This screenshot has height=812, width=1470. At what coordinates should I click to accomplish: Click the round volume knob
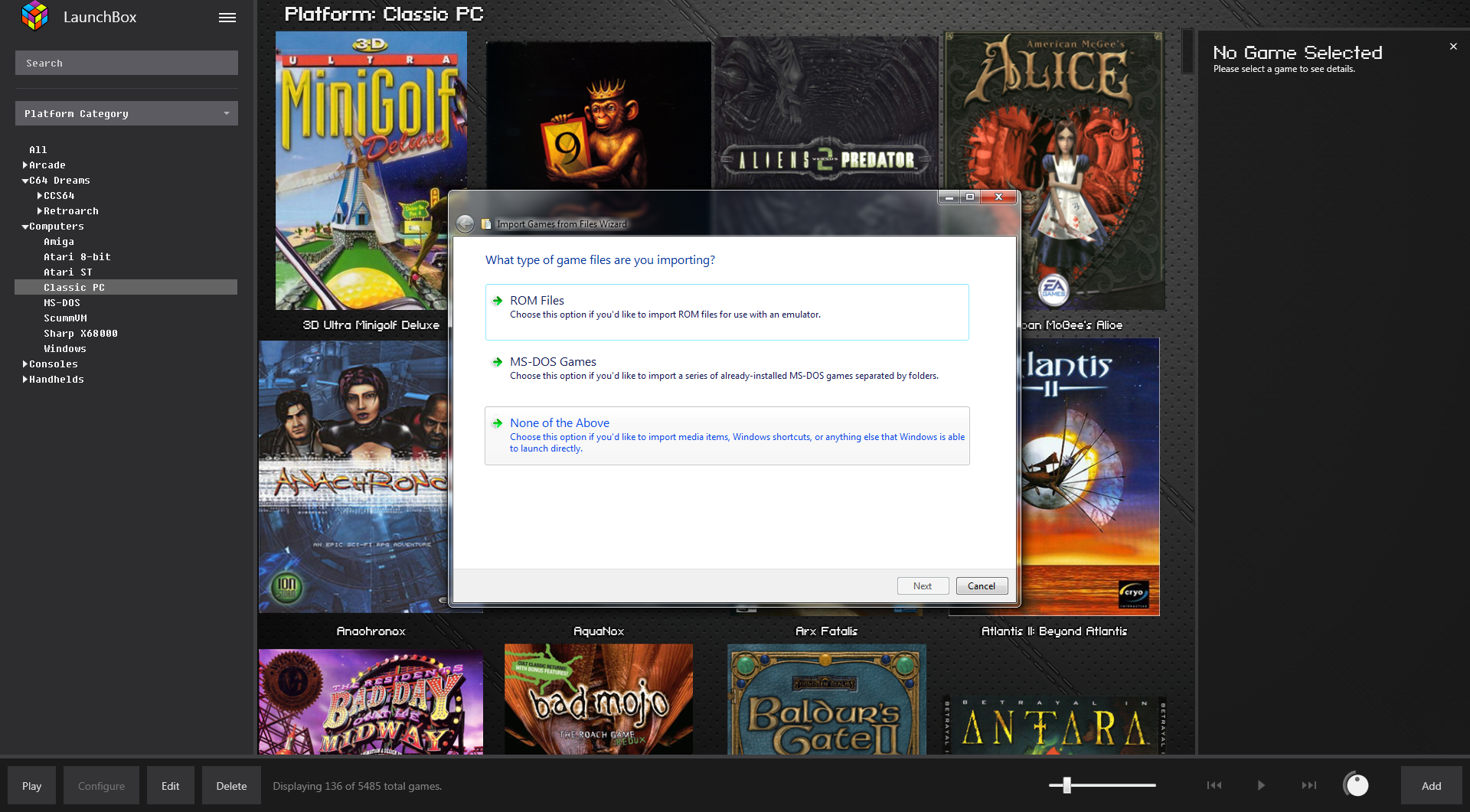pos(1356,784)
